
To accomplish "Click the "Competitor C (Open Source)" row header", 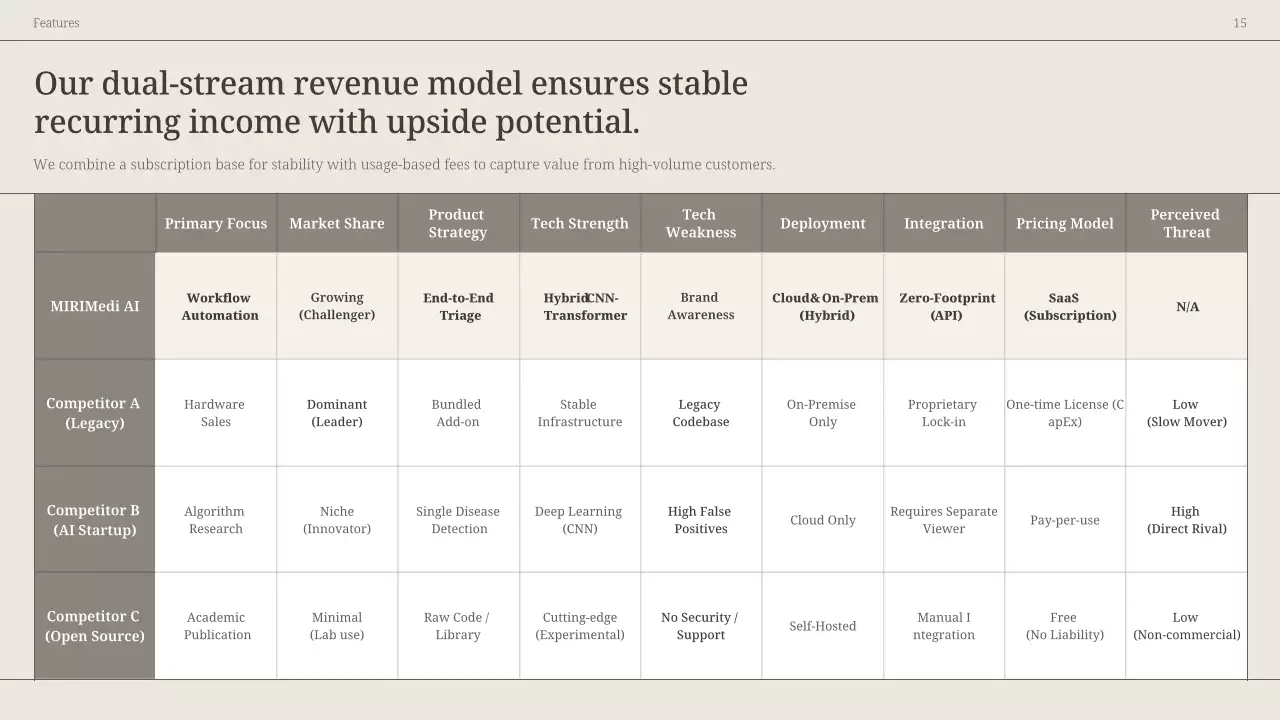I will click(x=95, y=626).
